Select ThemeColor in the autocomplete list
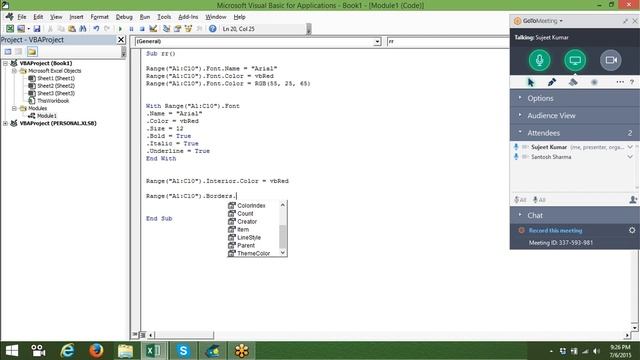Viewport: 640px width, 360px height. (253, 253)
